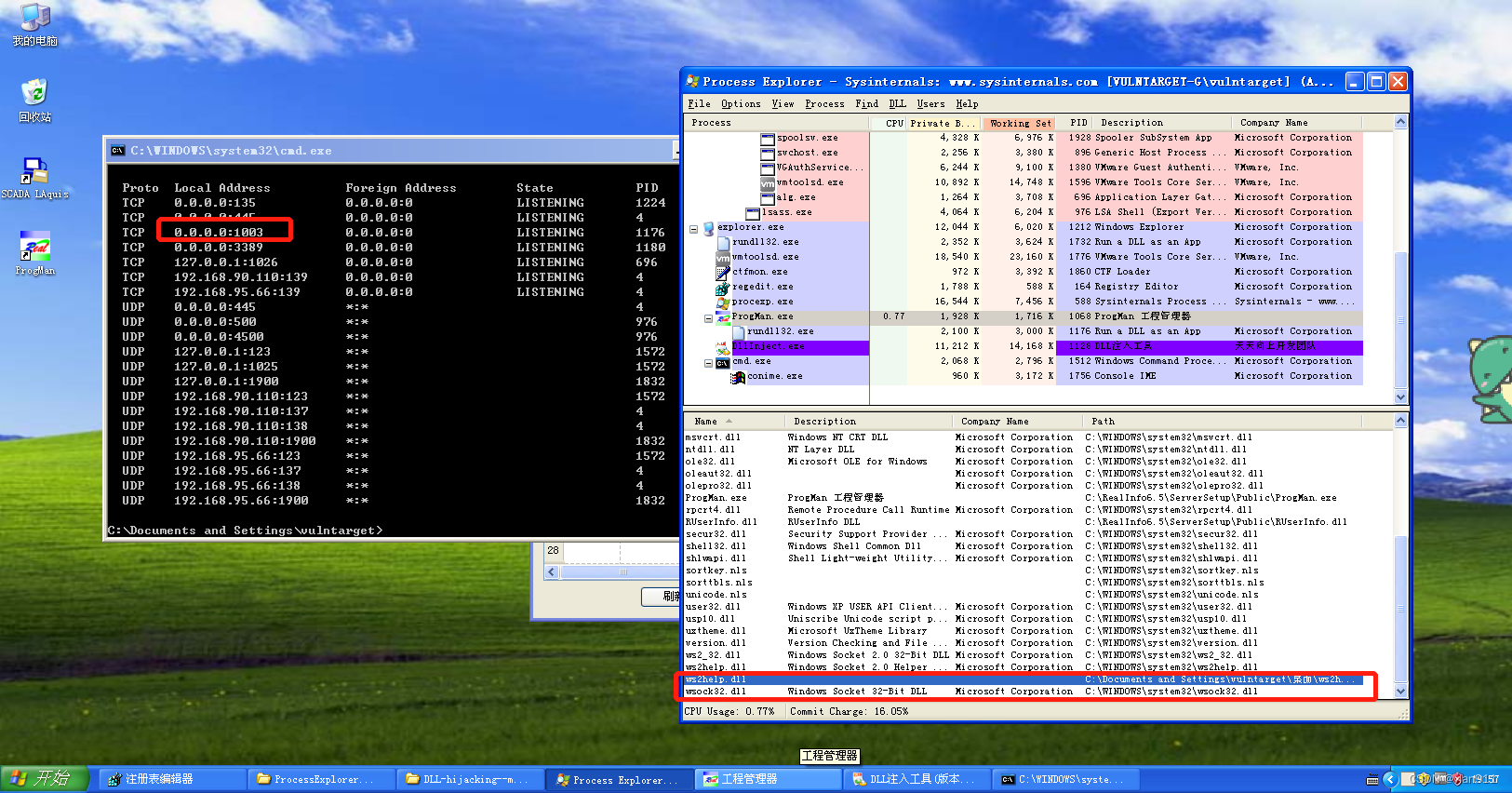Sort by Private Bytes column header
The width and height of the screenshot is (1512, 793).
(943, 123)
